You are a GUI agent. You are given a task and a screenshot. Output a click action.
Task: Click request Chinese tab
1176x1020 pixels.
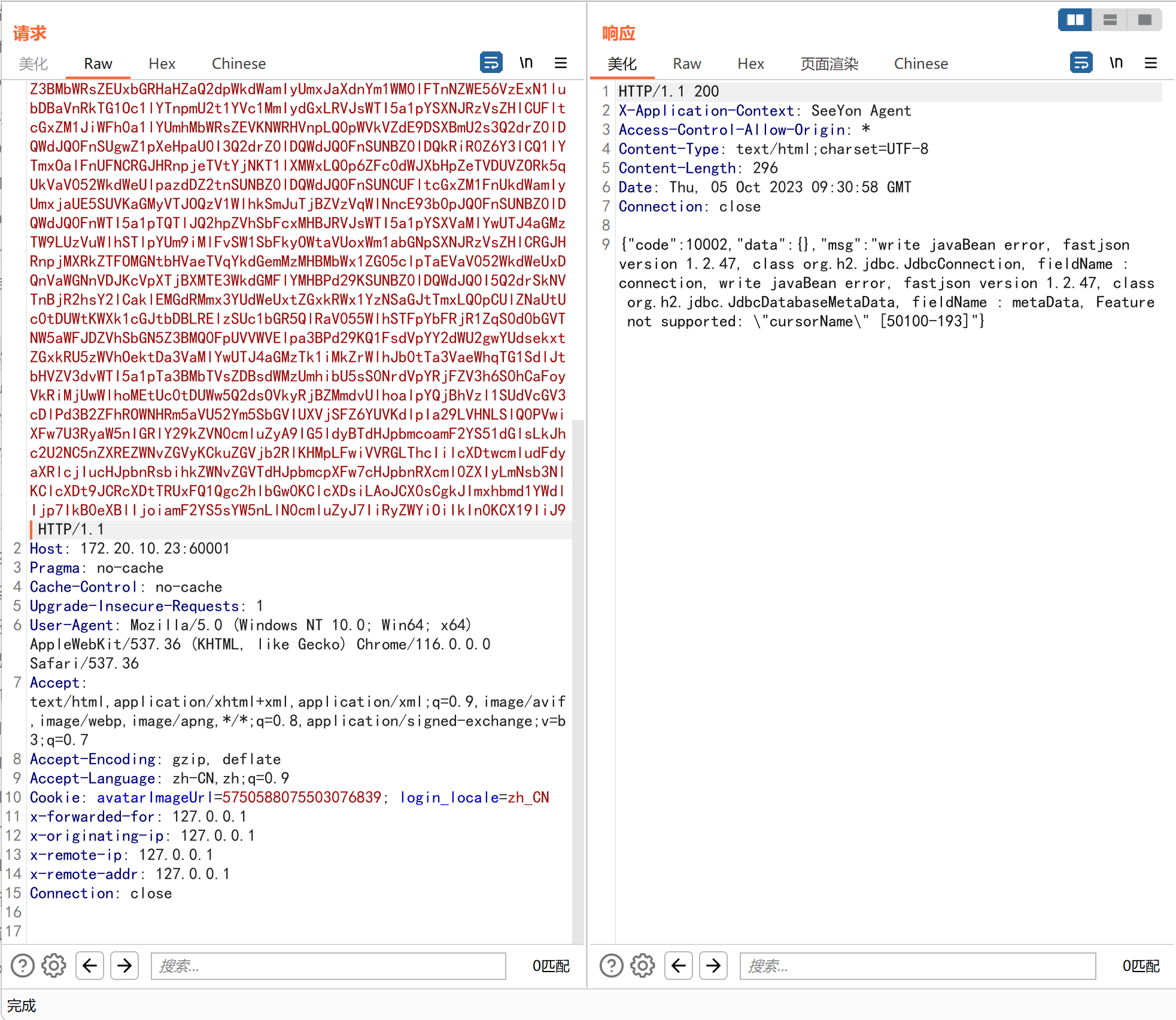pos(238,63)
